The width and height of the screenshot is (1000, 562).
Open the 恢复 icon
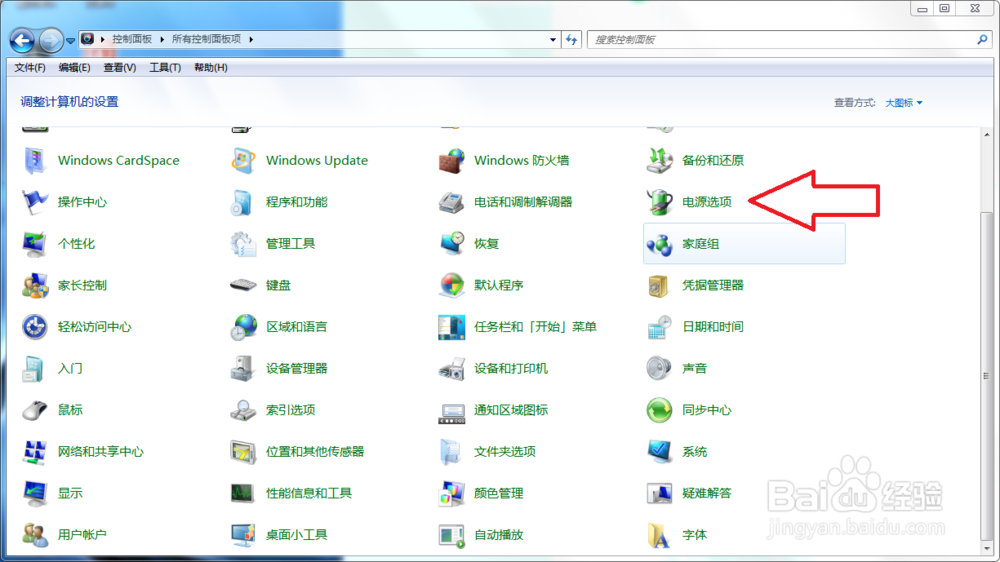(452, 244)
